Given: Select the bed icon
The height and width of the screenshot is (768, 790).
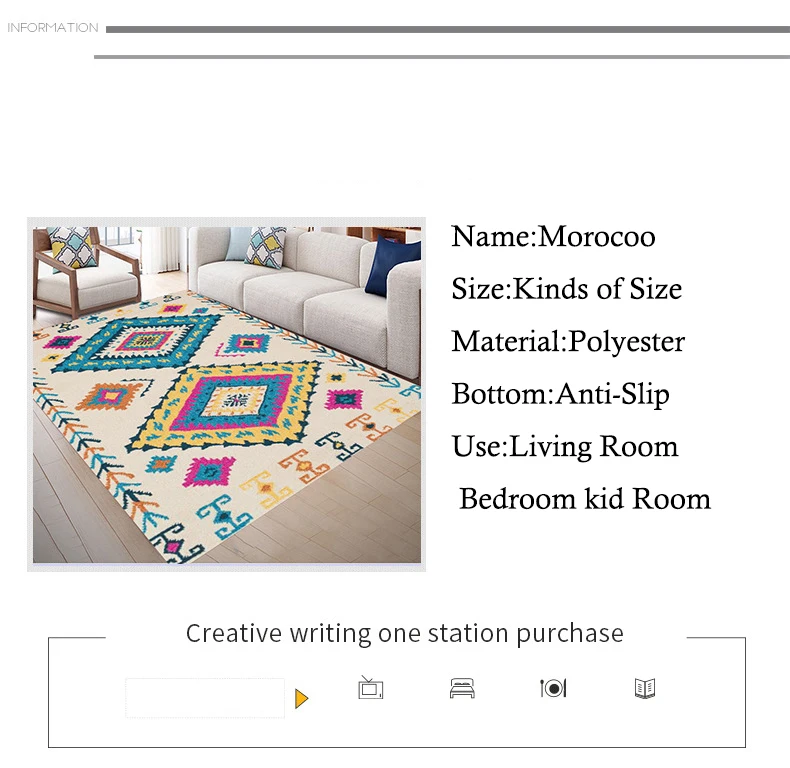Looking at the screenshot, I should coord(462,688).
